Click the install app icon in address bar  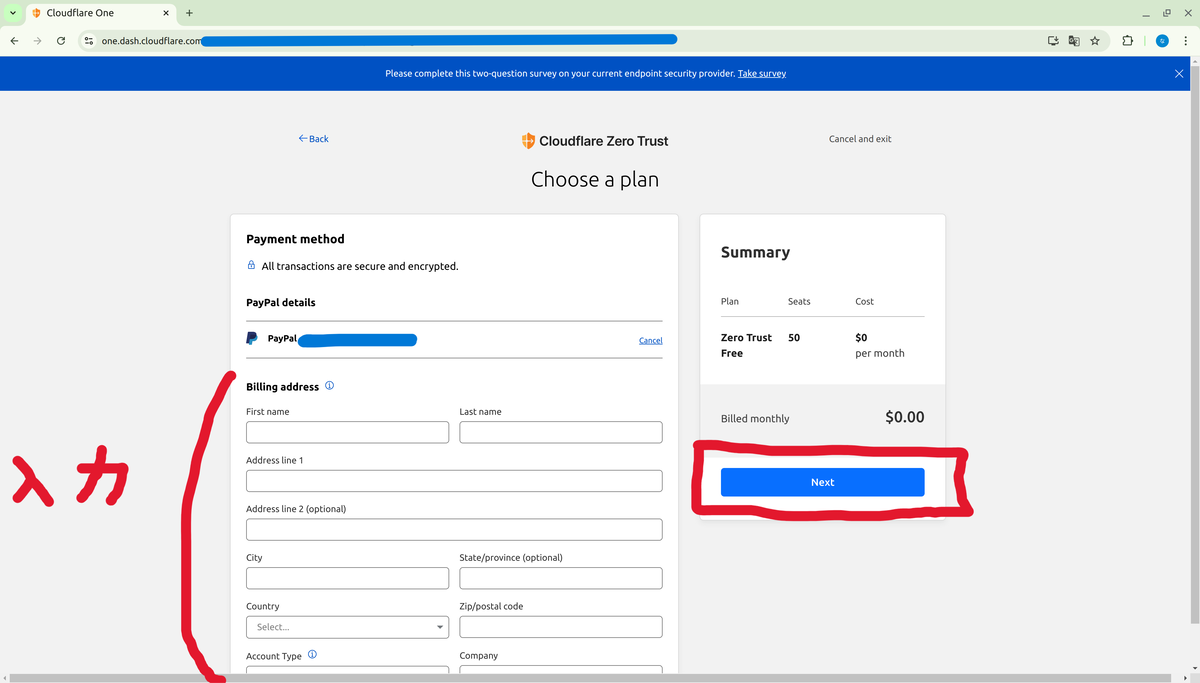click(1053, 41)
